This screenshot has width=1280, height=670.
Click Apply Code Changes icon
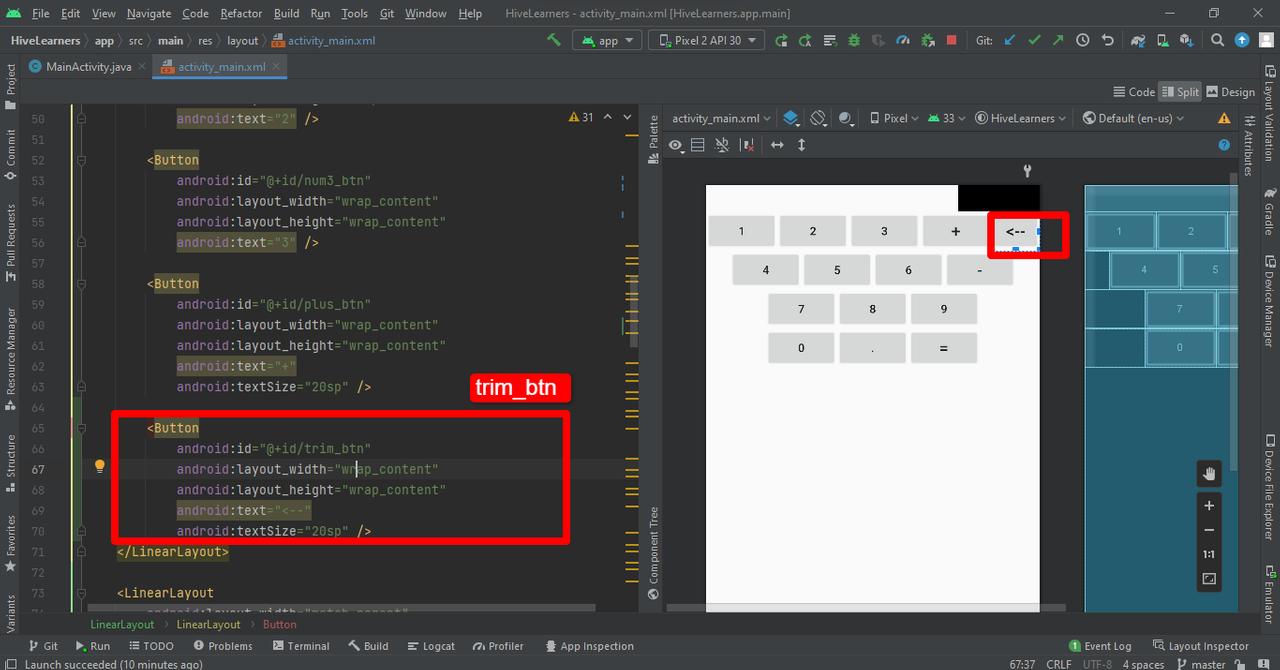click(x=830, y=40)
